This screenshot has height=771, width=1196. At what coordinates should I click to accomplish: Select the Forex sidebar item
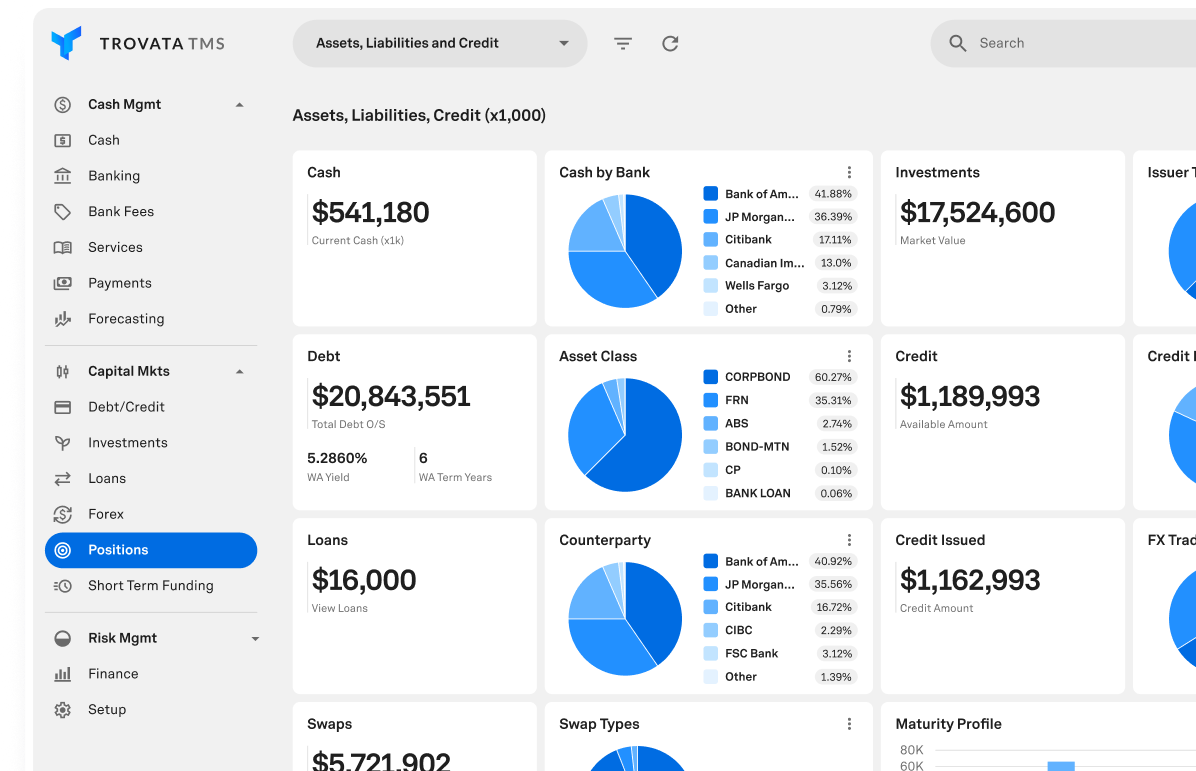pos(107,514)
